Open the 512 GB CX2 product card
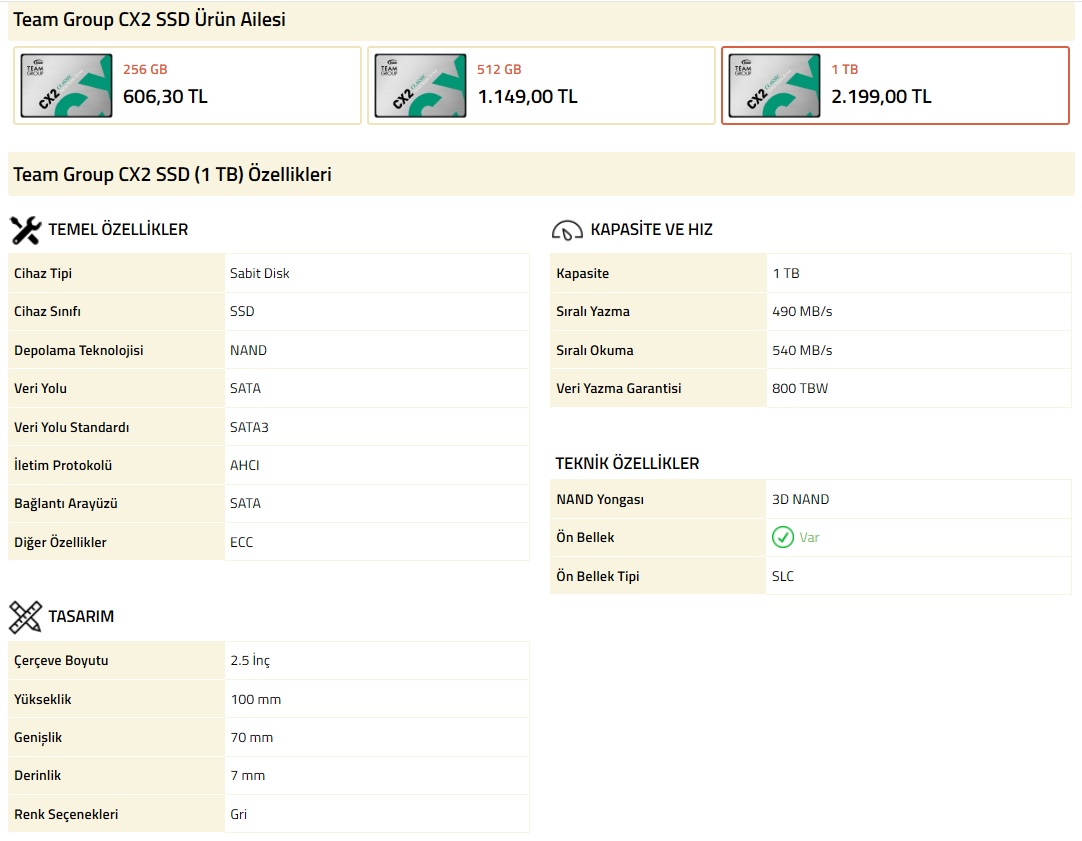This screenshot has height=841, width=1082. click(x=541, y=86)
